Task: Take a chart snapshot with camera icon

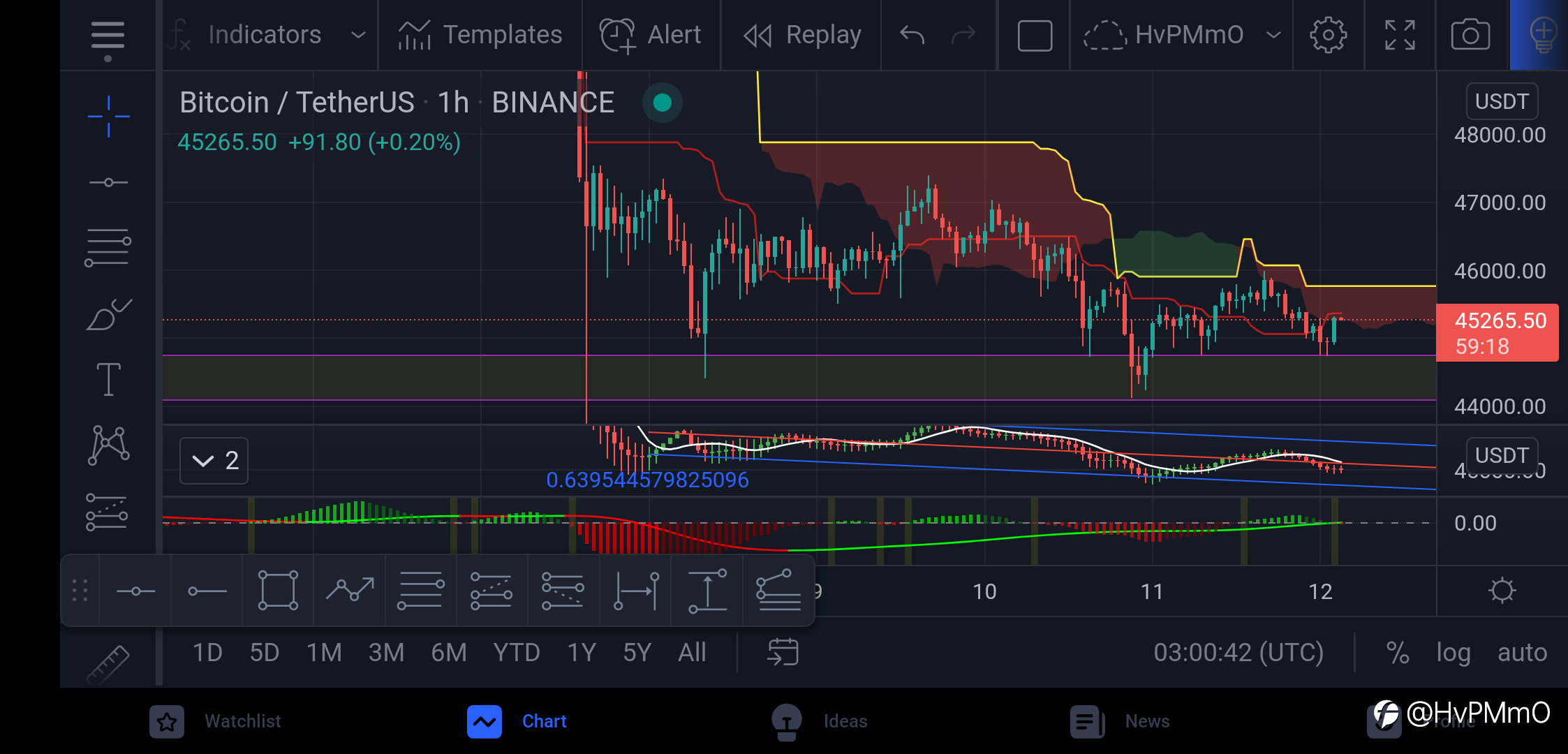Action: 1470,35
